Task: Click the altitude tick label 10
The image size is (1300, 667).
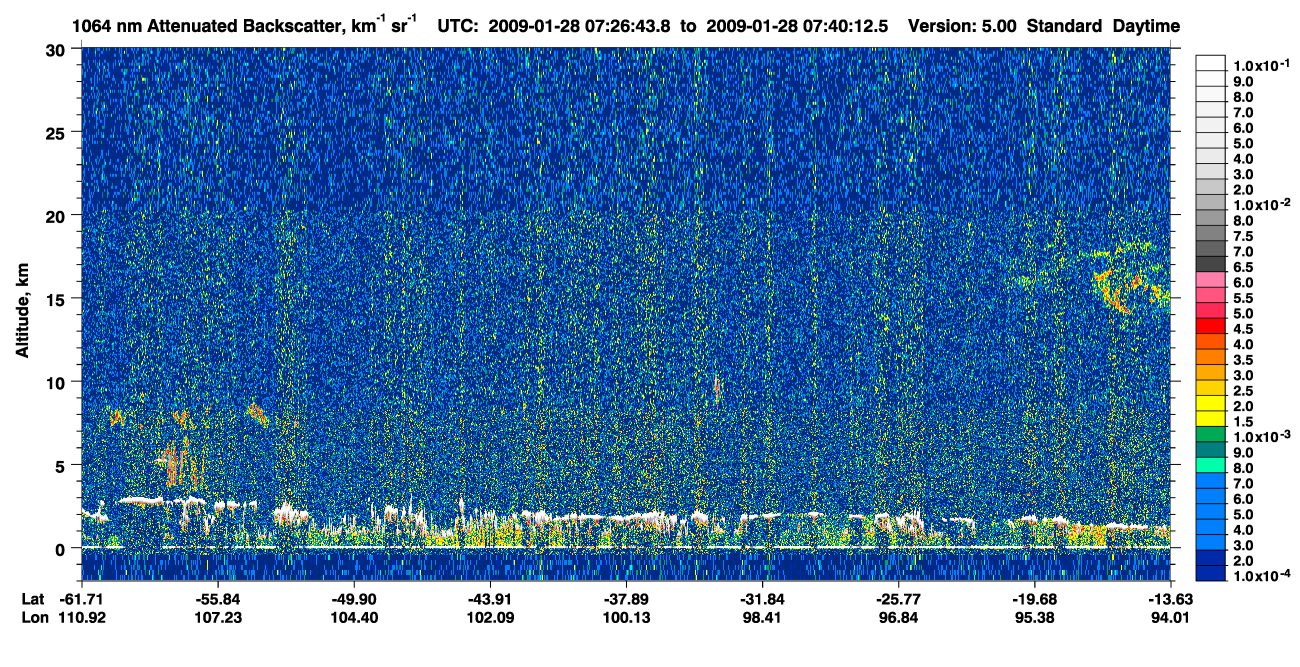Action: click(x=58, y=382)
